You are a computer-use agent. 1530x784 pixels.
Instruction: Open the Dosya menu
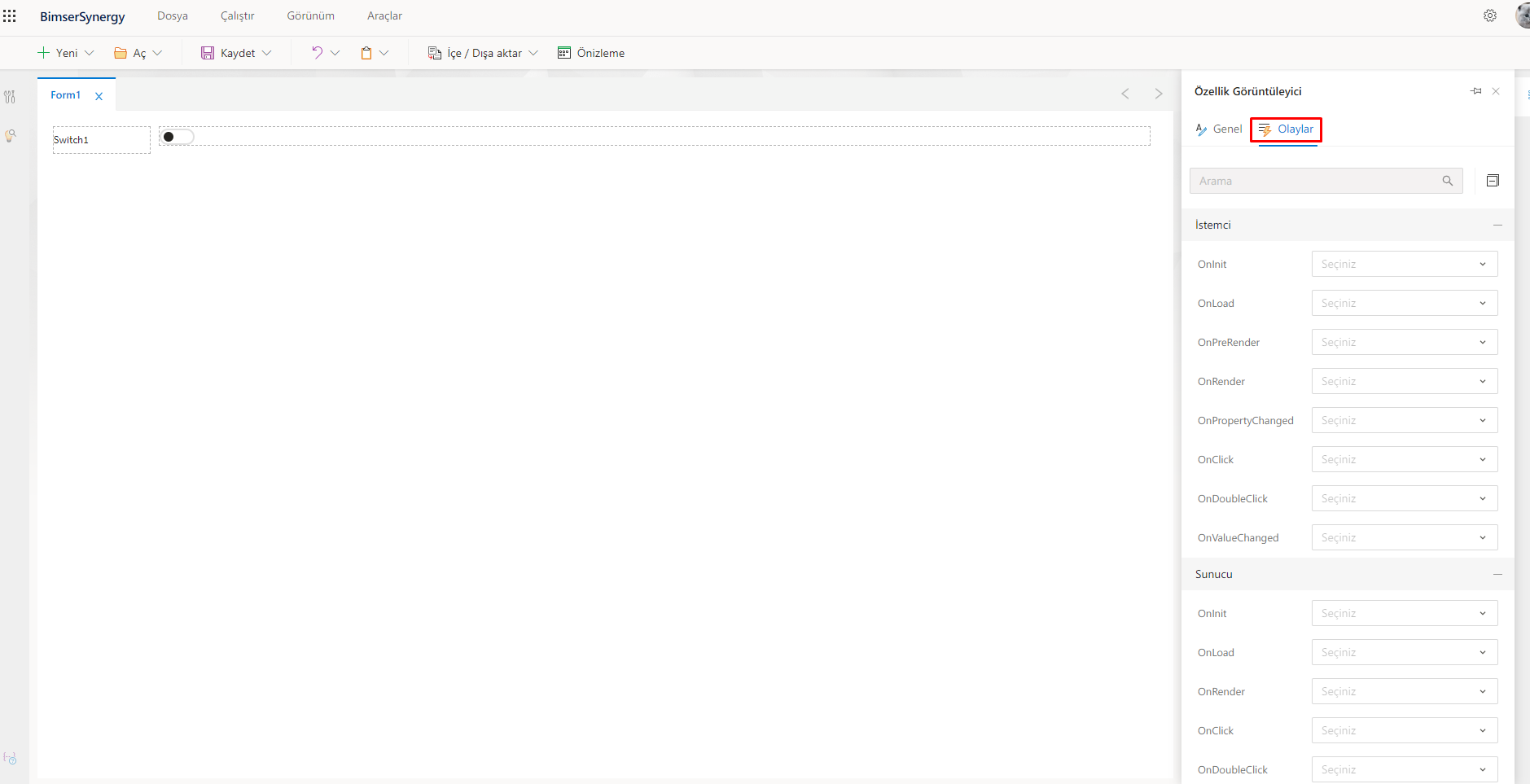point(173,16)
